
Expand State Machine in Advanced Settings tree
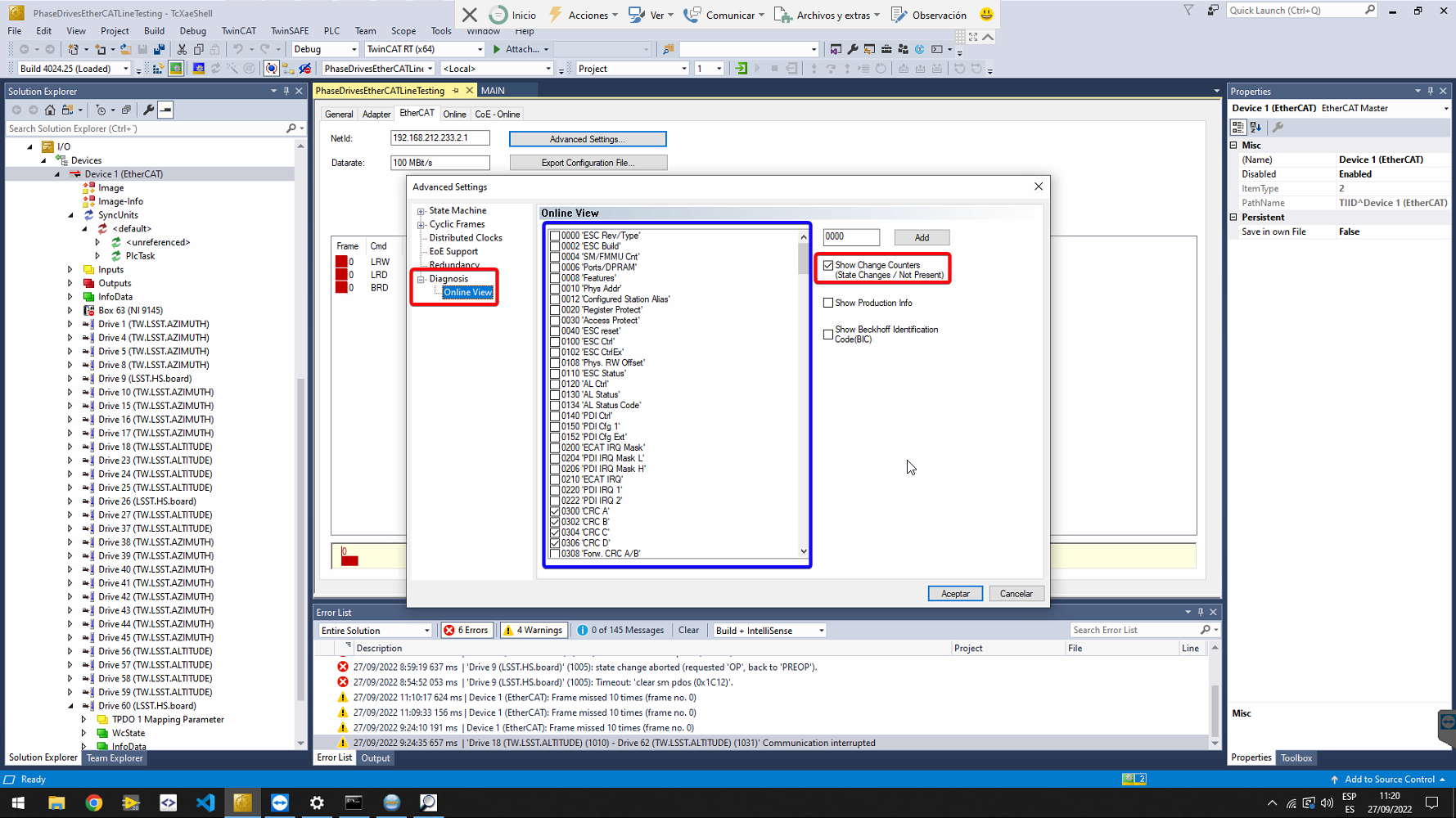pyautogui.click(x=421, y=211)
